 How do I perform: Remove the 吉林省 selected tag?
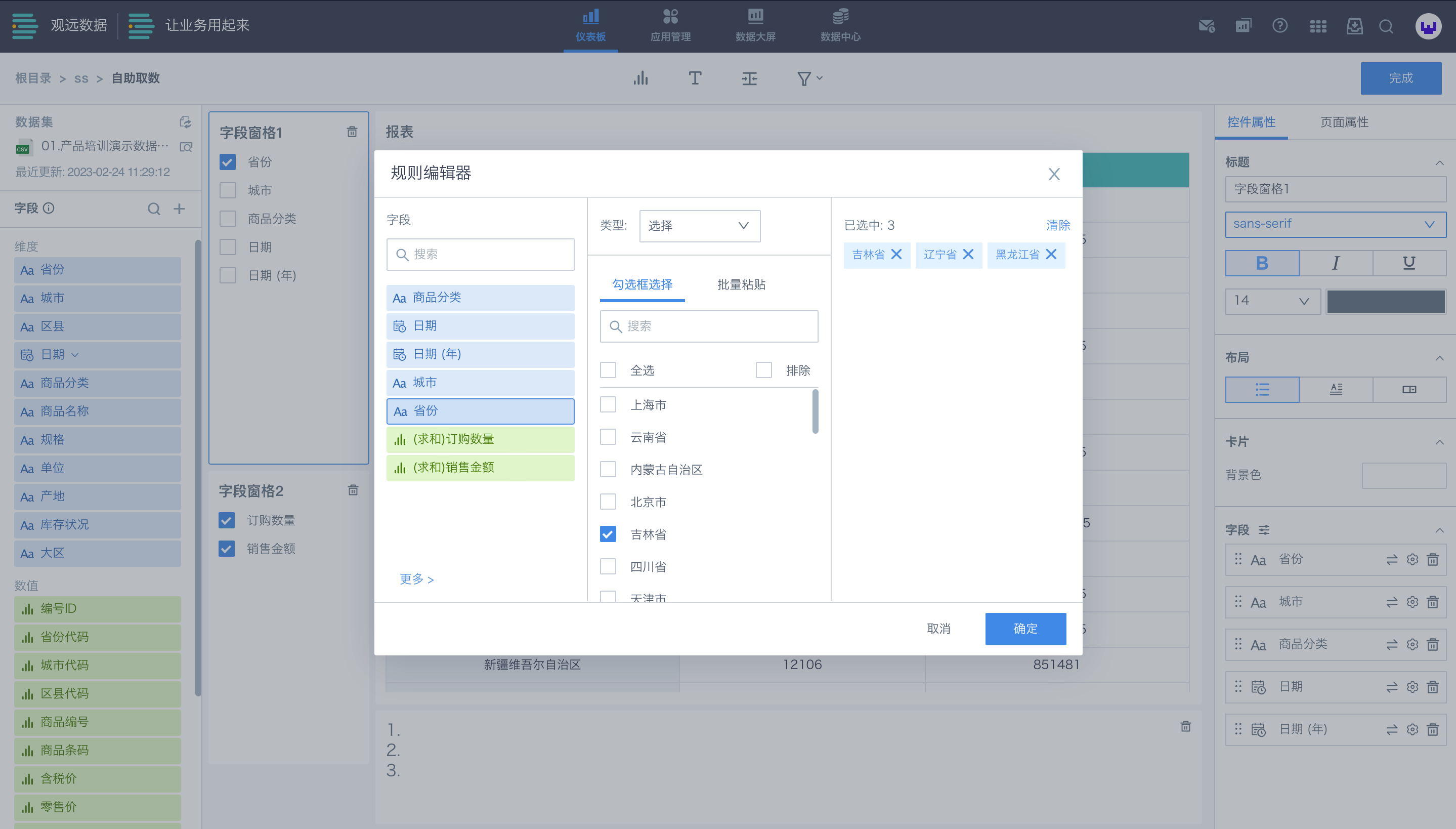896,255
